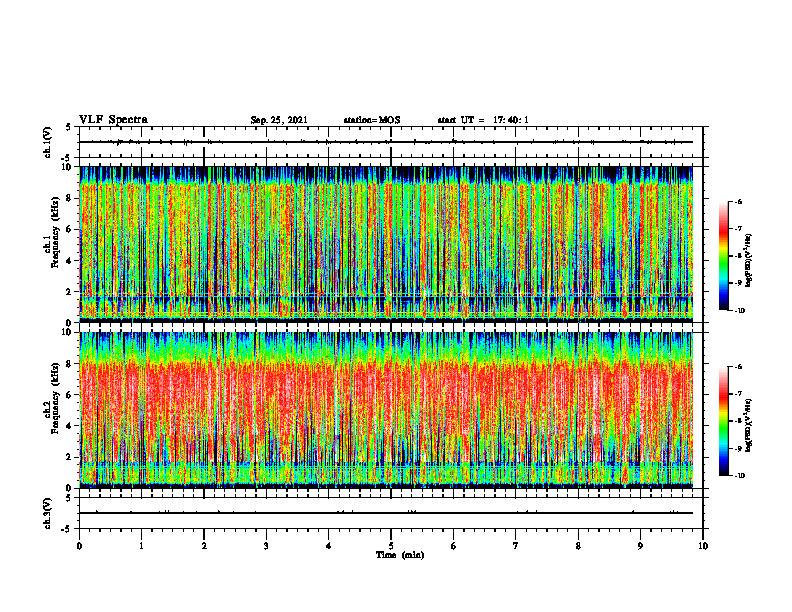Image resolution: width=792 pixels, height=612 pixels.
Task: Click the 'station=MOS' header label
Action: tap(372, 120)
